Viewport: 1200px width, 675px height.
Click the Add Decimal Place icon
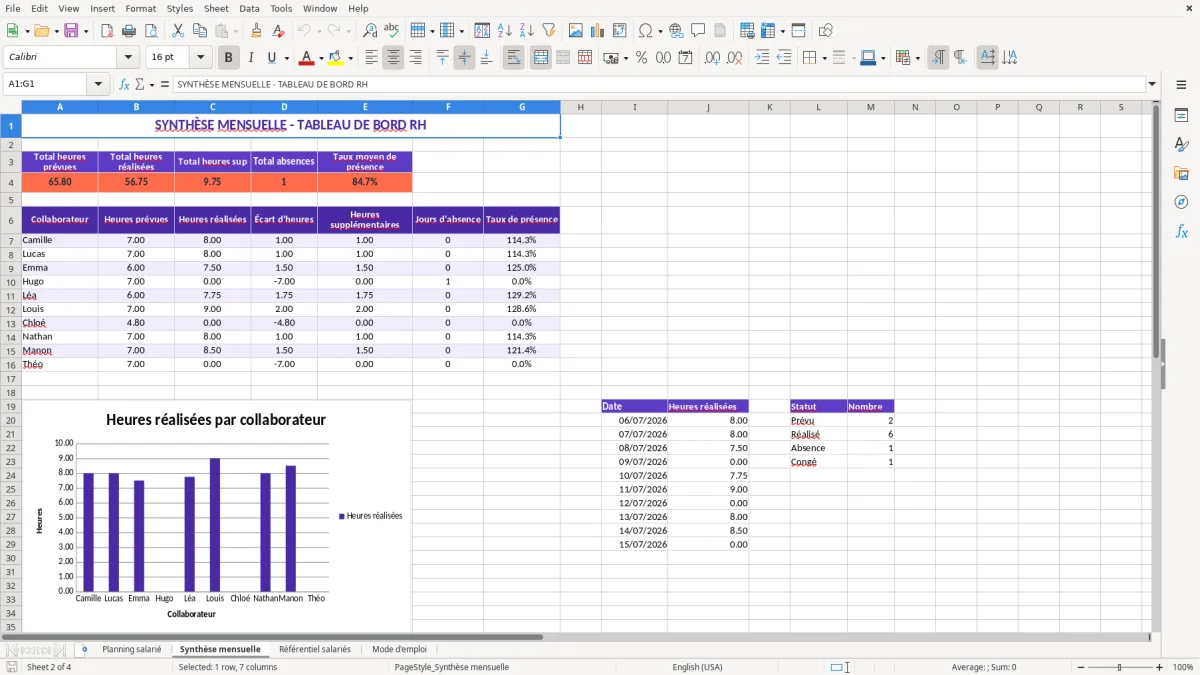pyautogui.click(x=711, y=58)
